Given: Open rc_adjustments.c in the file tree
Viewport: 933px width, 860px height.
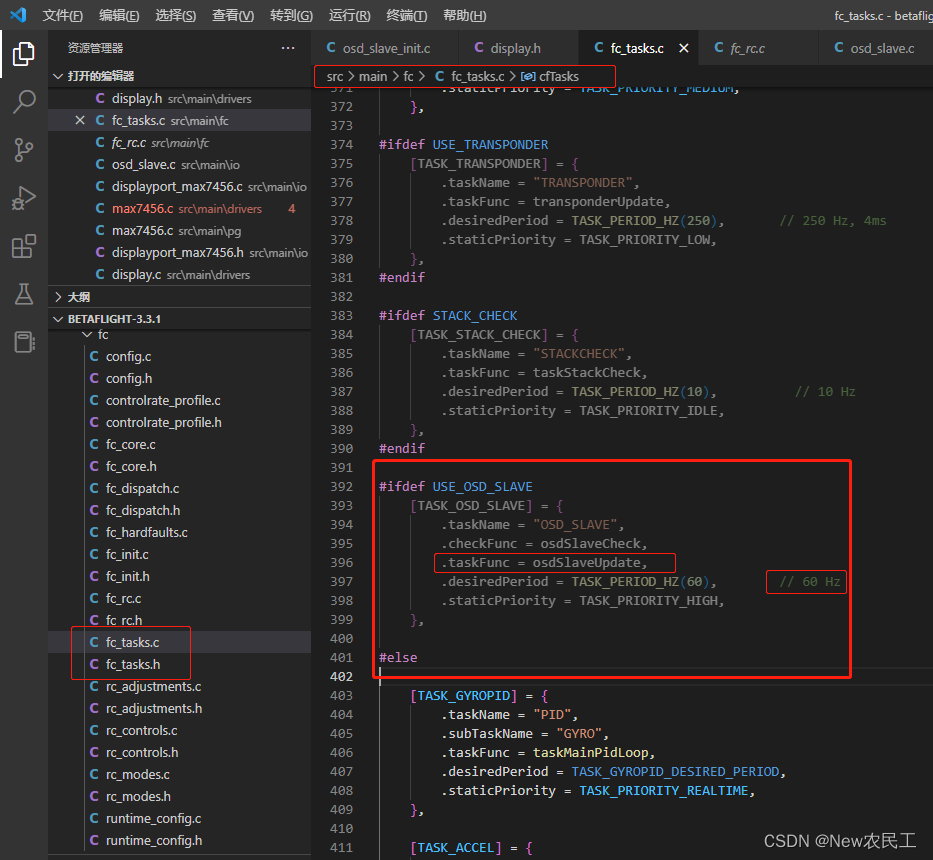Looking at the screenshot, I should [180, 687].
